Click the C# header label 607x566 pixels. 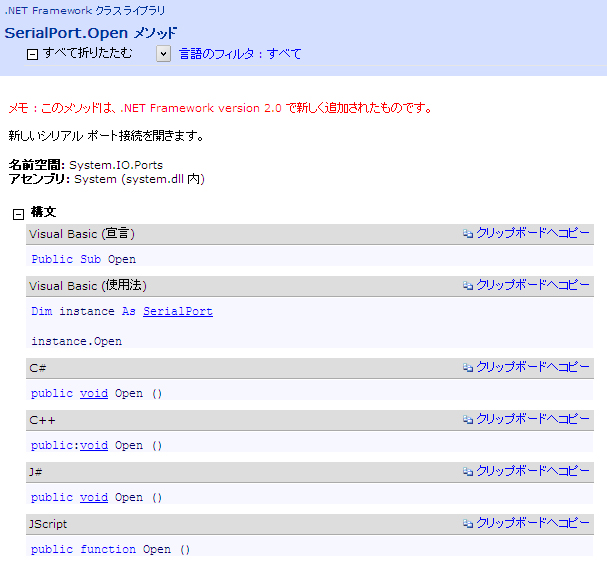[38, 368]
